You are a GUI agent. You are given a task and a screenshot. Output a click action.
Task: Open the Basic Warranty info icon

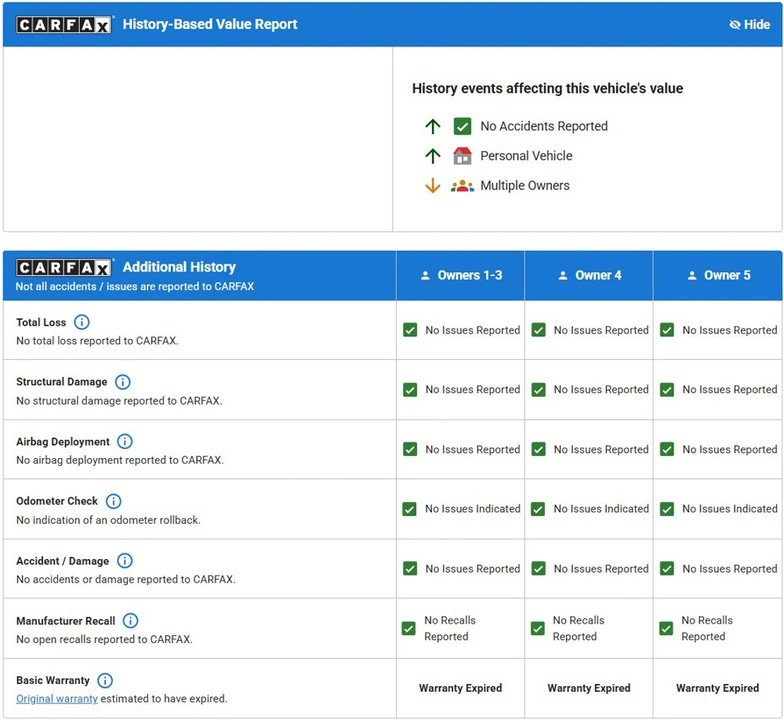tap(104, 680)
